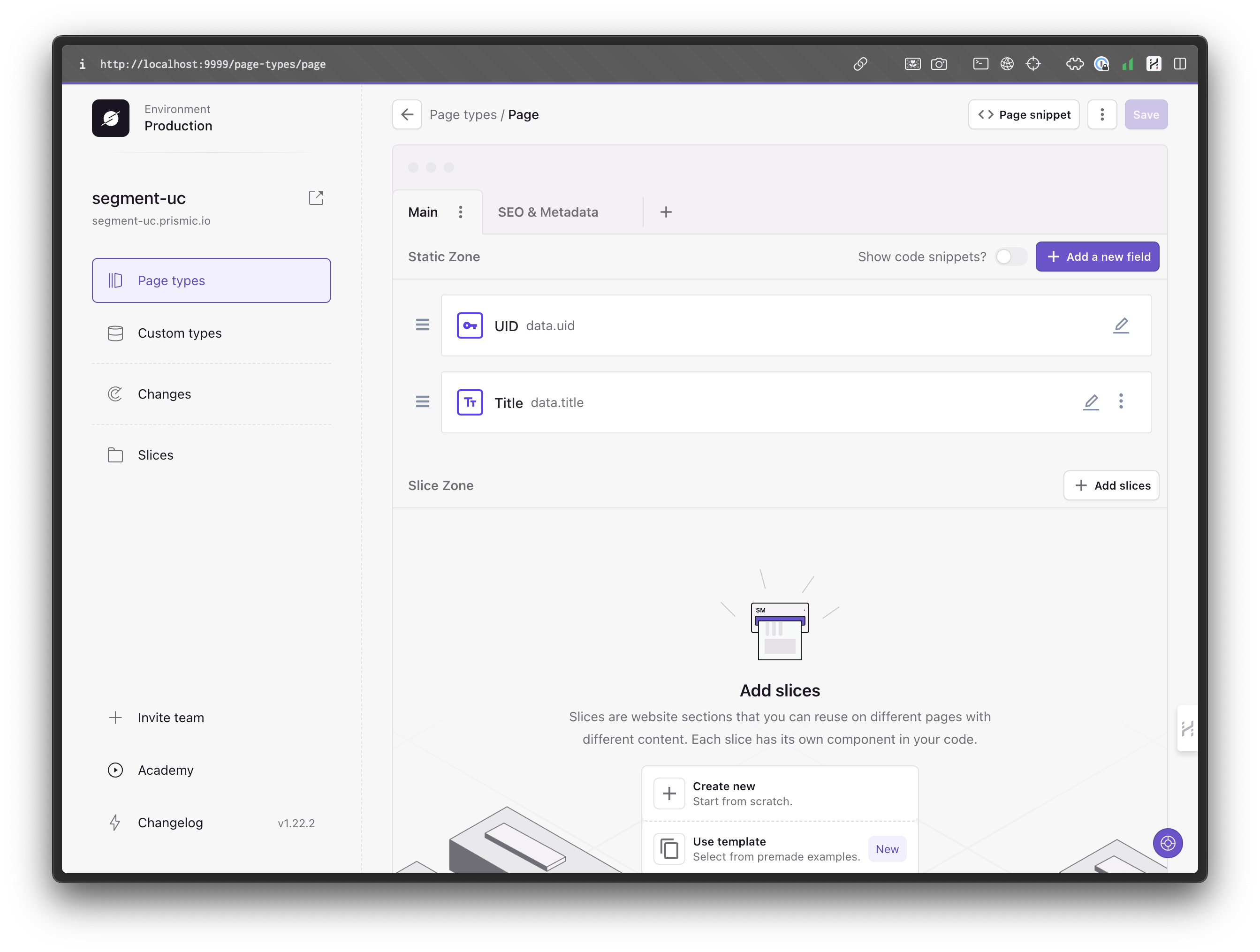Image resolution: width=1260 pixels, height=952 pixels.
Task: Click the Add a new field button
Action: tap(1097, 257)
